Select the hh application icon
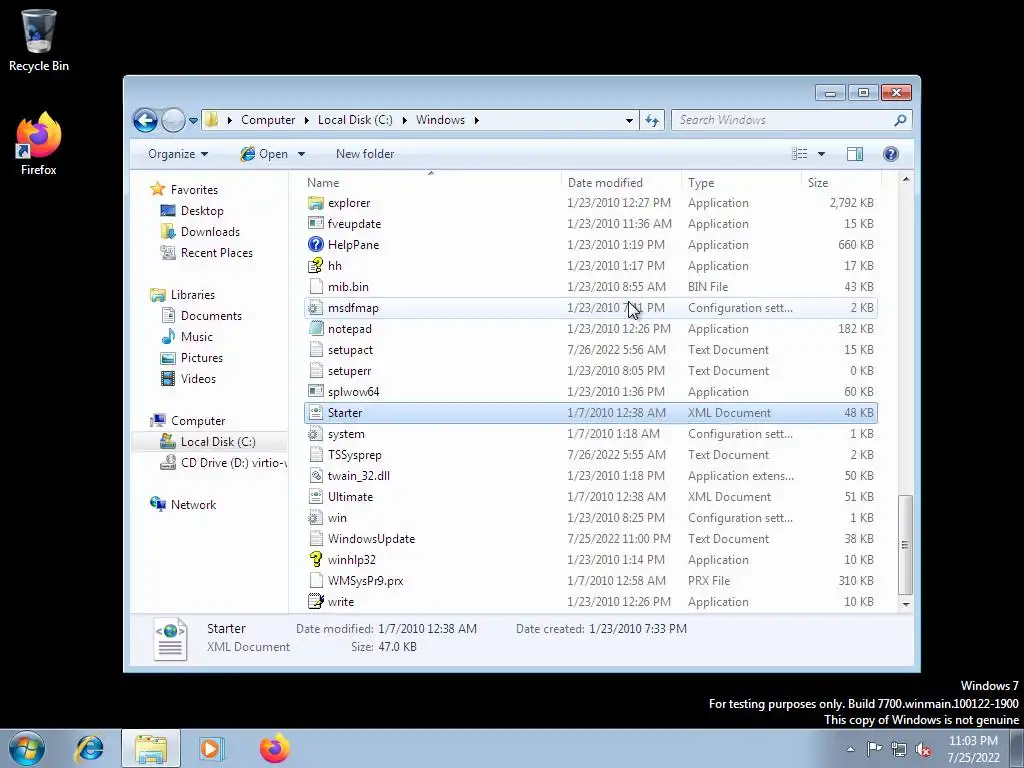 (315, 266)
